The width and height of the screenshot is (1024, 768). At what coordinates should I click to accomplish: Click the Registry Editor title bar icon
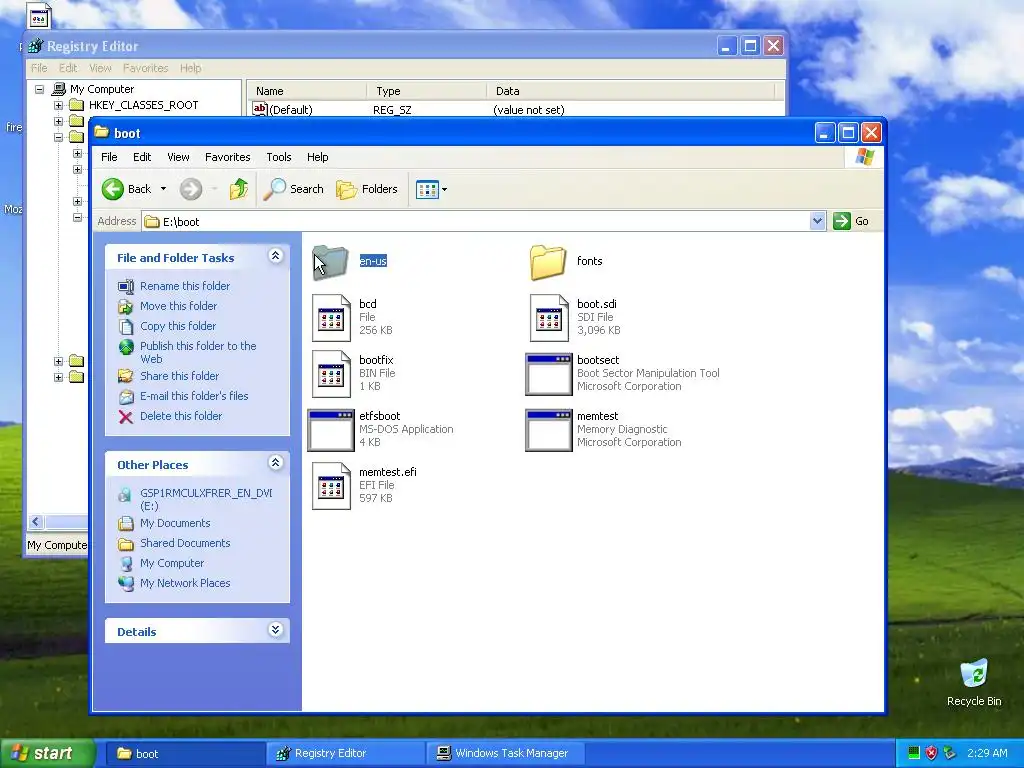click(x=35, y=46)
